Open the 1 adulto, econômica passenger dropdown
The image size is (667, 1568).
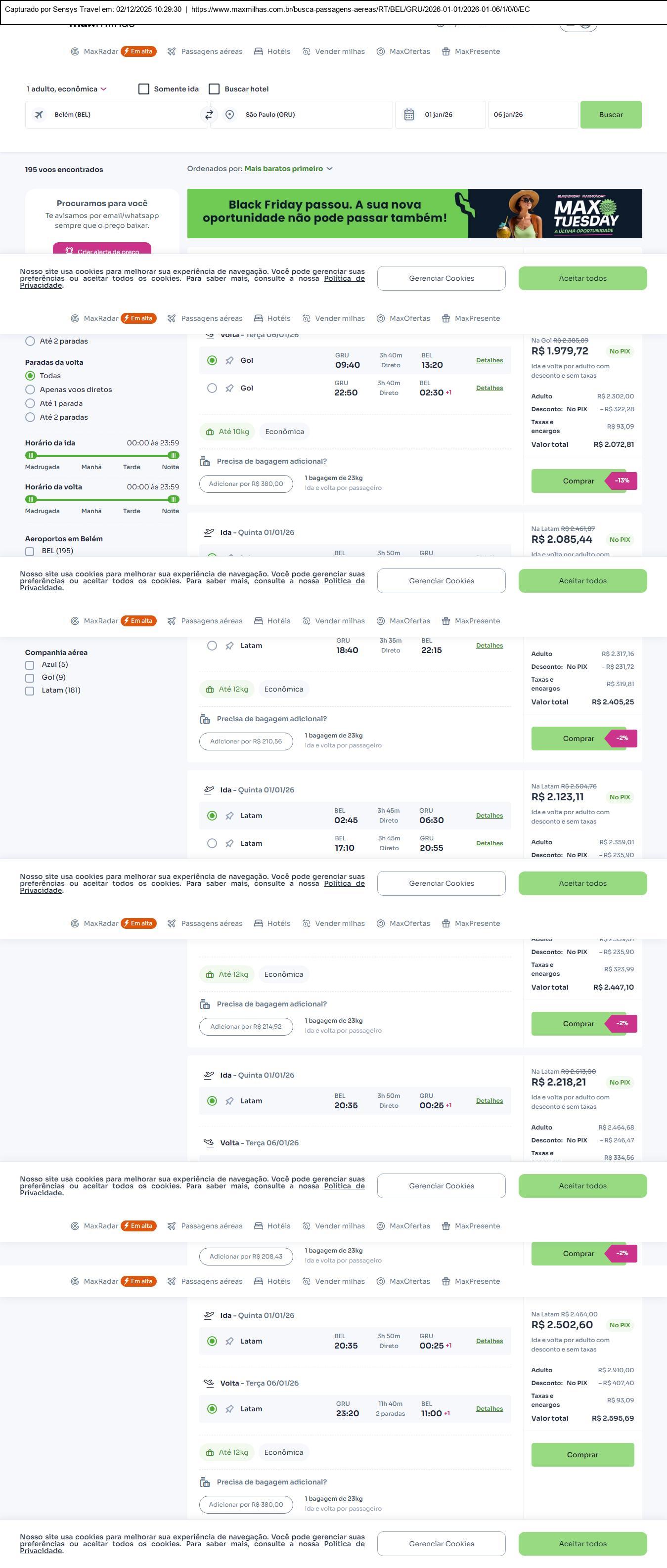point(67,89)
